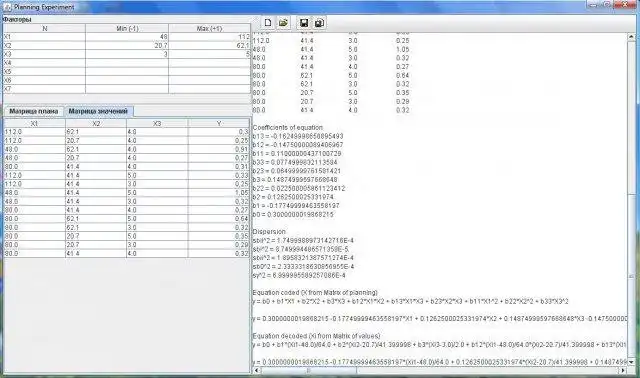
Task: Select Y cell with value 0.33
Action: 219,176
